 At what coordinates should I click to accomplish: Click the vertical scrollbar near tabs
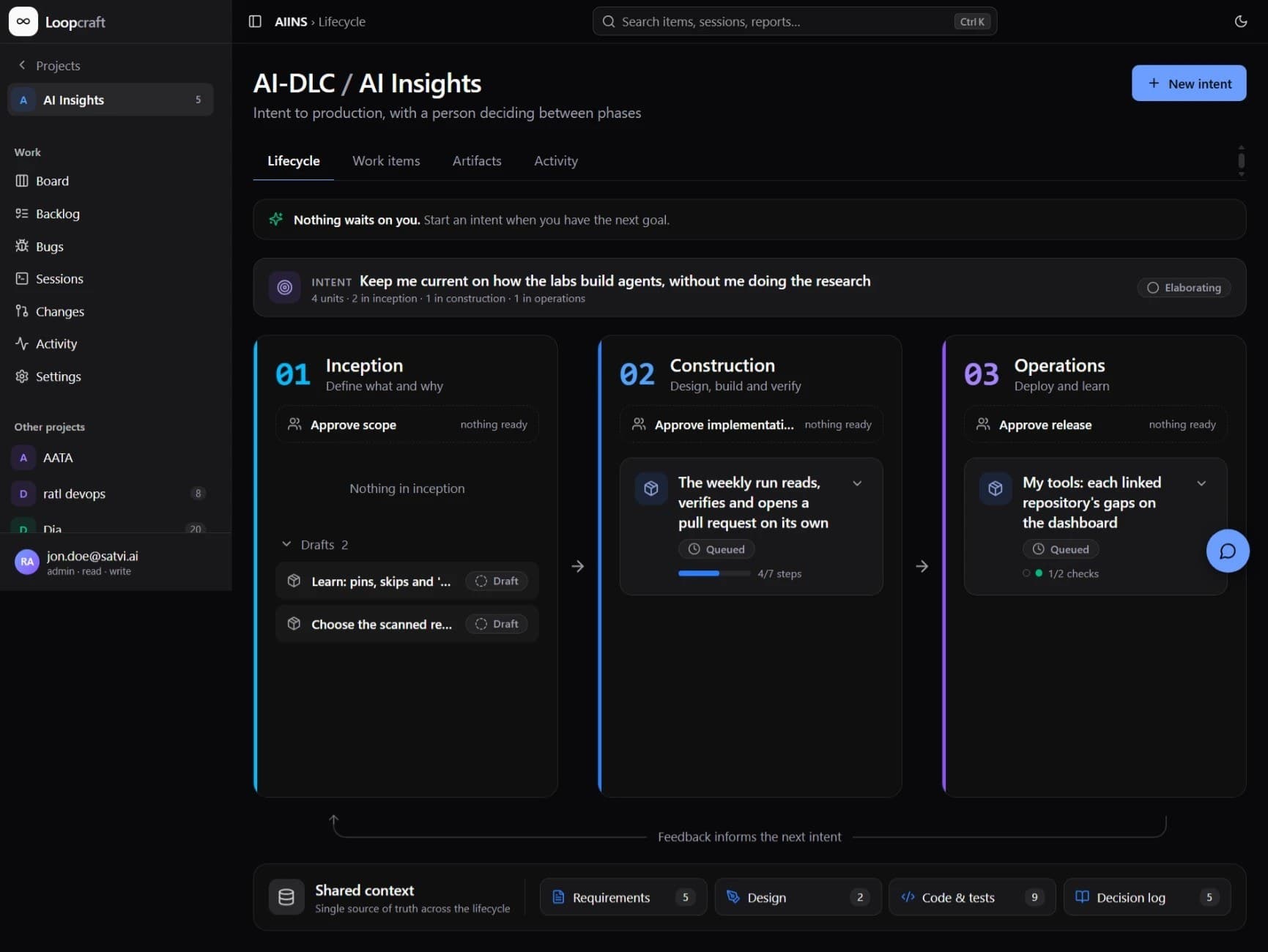click(x=1241, y=160)
